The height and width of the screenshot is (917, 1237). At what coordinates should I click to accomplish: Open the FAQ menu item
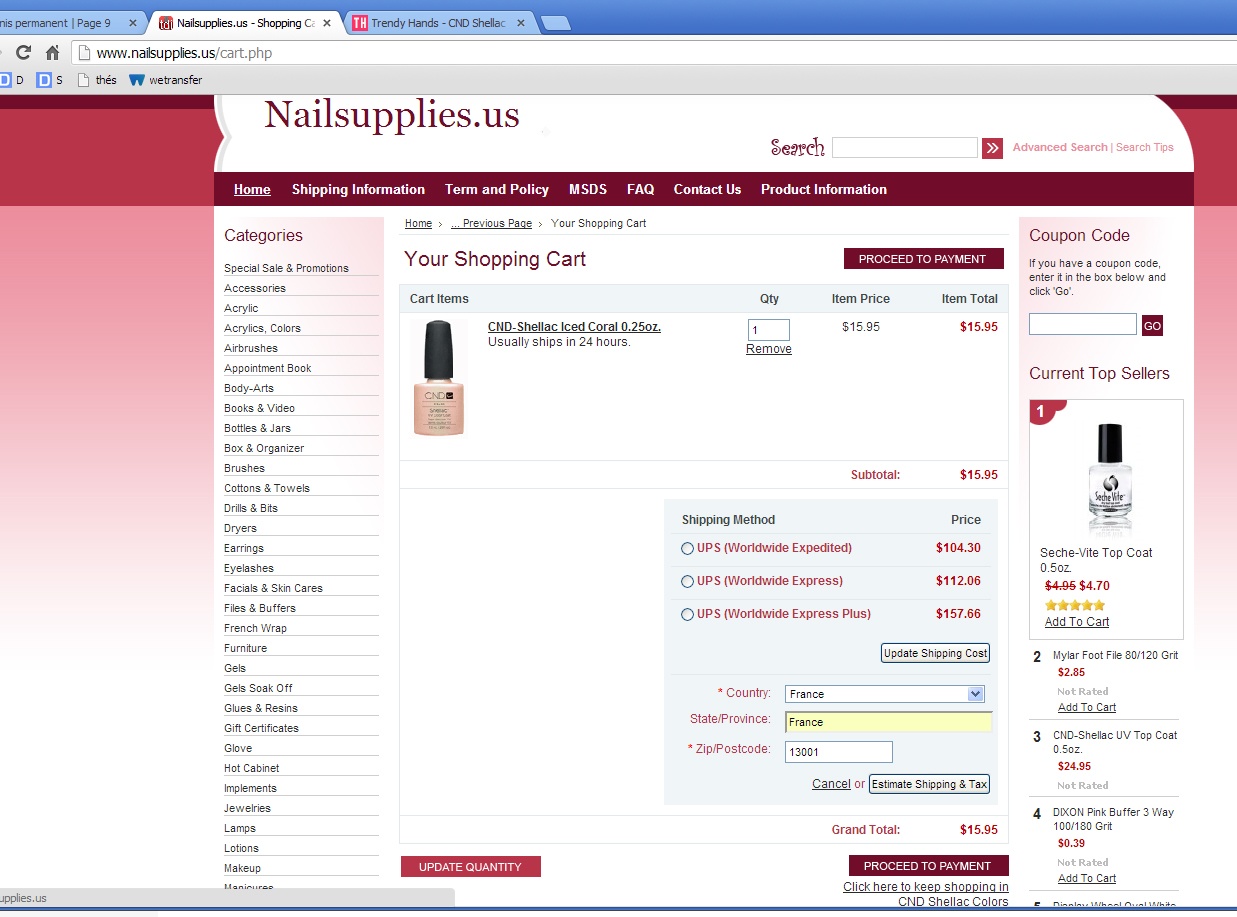640,189
